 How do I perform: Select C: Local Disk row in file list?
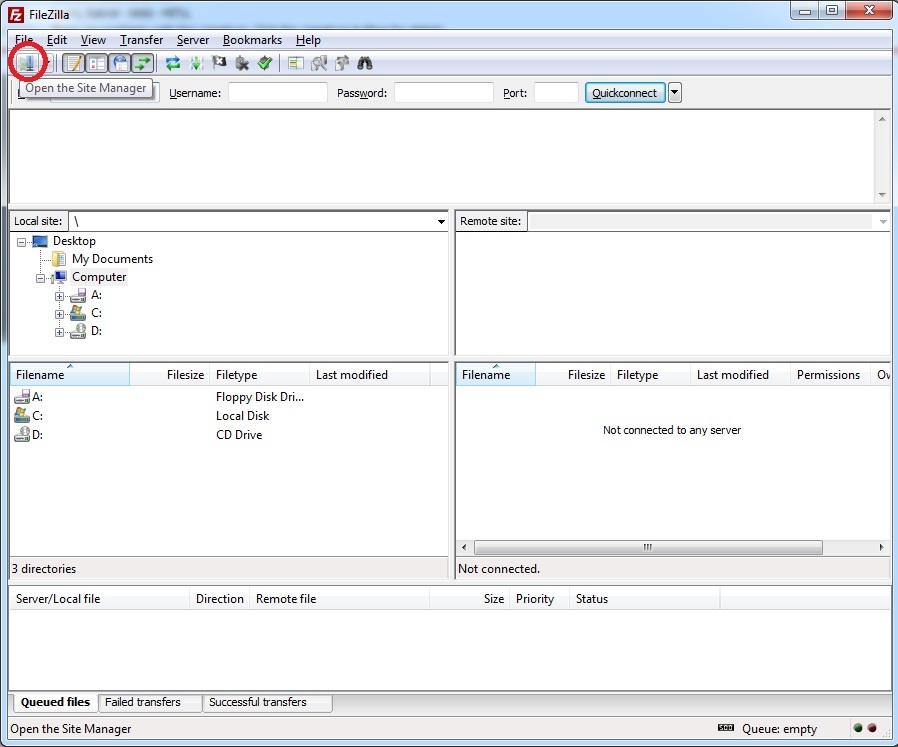(229, 415)
